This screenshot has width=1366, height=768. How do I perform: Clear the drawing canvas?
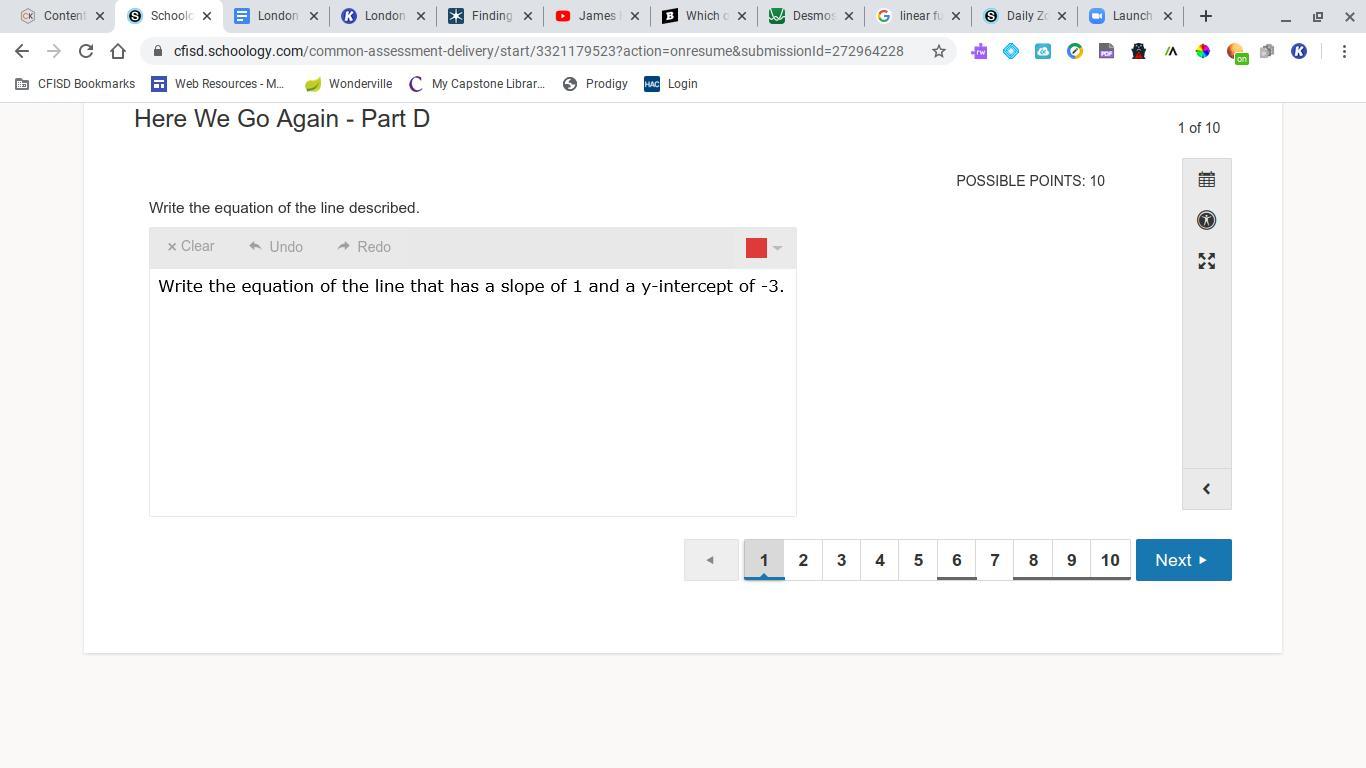(190, 247)
